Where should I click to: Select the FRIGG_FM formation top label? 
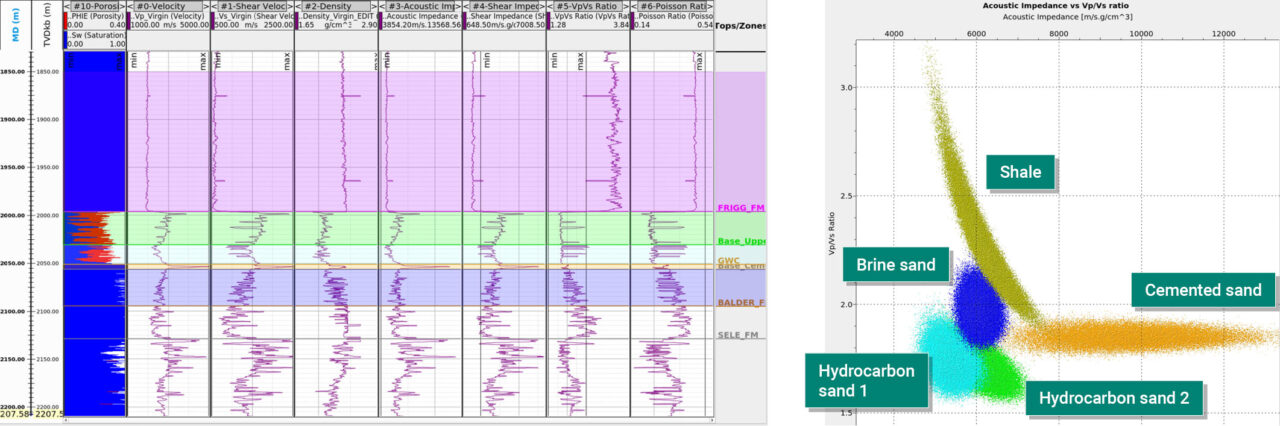pyautogui.click(x=740, y=208)
